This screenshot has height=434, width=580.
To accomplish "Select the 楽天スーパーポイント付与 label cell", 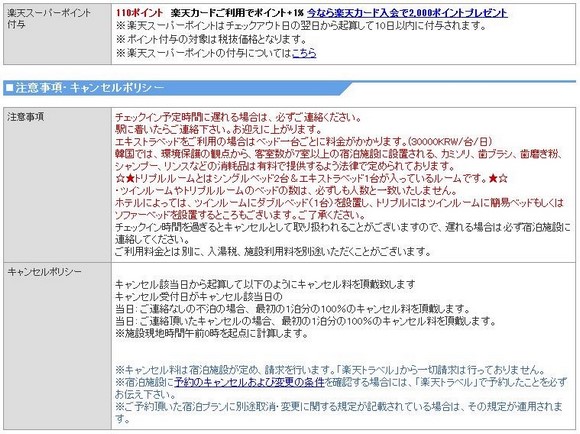I will coord(57,34).
